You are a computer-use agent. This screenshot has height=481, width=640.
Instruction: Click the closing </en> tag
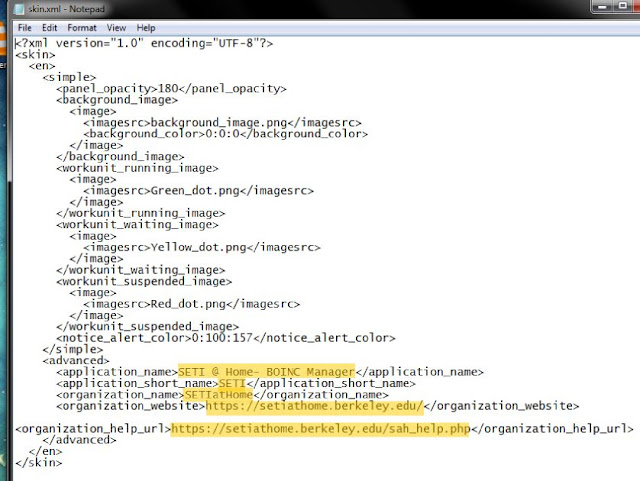45,452
